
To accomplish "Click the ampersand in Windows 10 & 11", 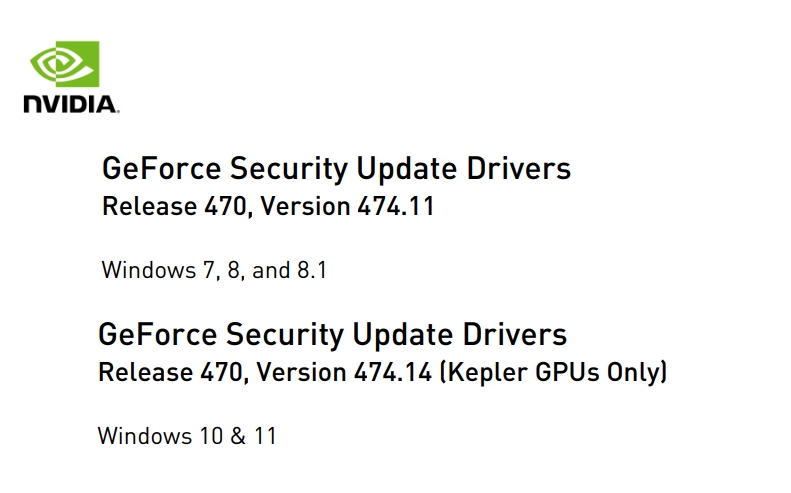I will (x=238, y=436).
